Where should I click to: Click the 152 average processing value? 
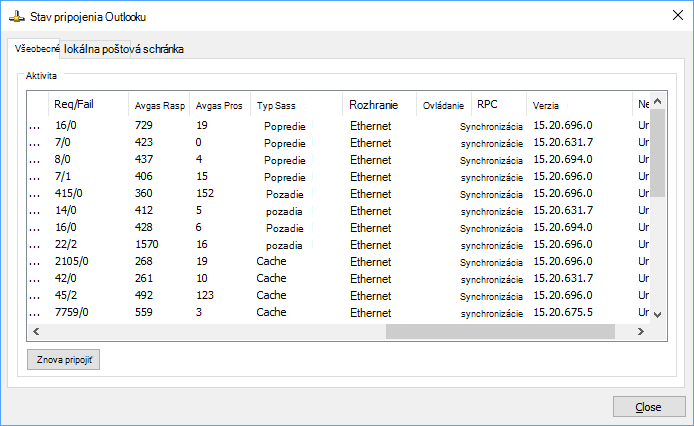click(205, 194)
